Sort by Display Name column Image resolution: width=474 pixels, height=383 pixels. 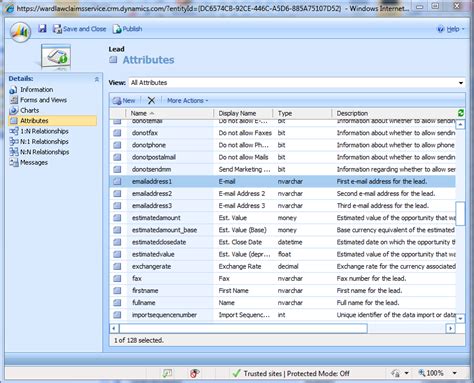pos(243,113)
